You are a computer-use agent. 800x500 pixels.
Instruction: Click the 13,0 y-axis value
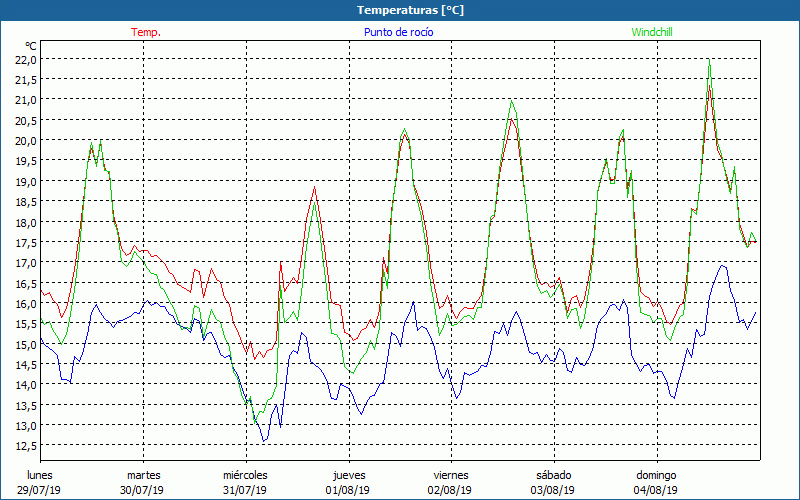click(26, 425)
